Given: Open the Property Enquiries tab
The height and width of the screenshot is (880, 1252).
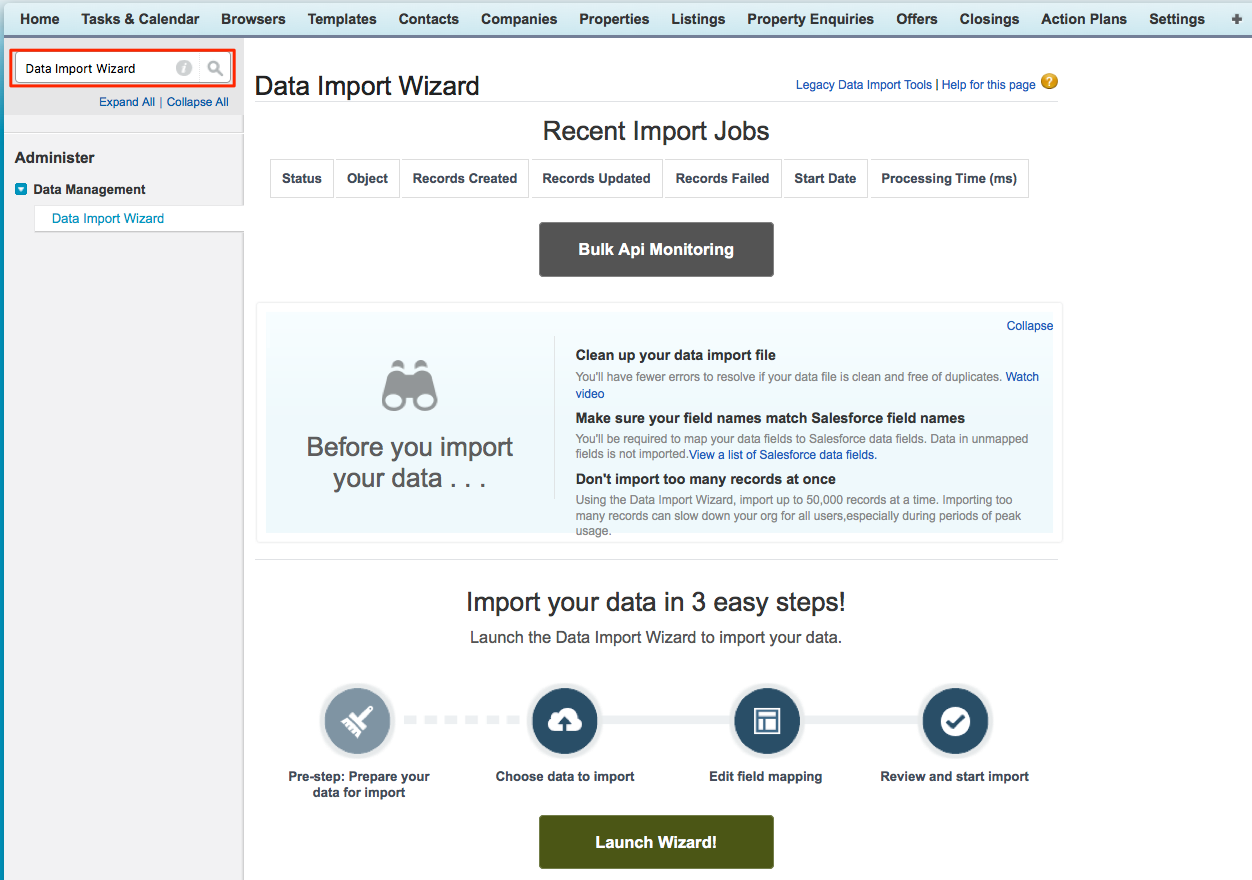Looking at the screenshot, I should pyautogui.click(x=811, y=19).
